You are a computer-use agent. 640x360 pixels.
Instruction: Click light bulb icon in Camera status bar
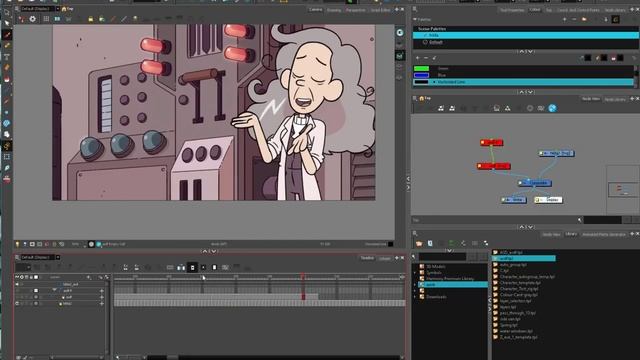tap(17, 244)
